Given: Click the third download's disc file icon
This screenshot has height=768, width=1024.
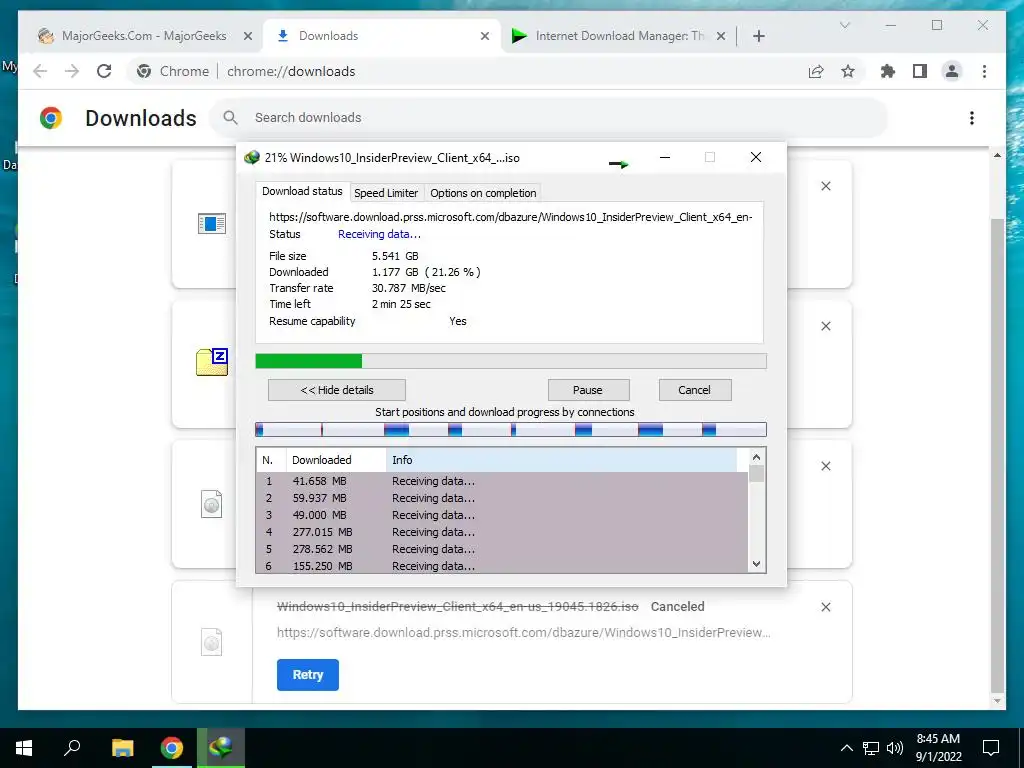Looking at the screenshot, I should pyautogui.click(x=212, y=504).
